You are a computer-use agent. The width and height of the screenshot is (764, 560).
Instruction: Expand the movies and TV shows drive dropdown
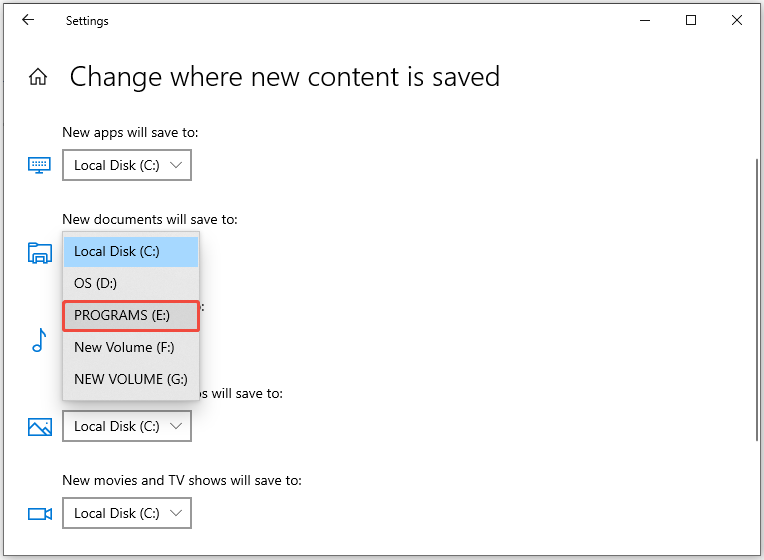[127, 513]
